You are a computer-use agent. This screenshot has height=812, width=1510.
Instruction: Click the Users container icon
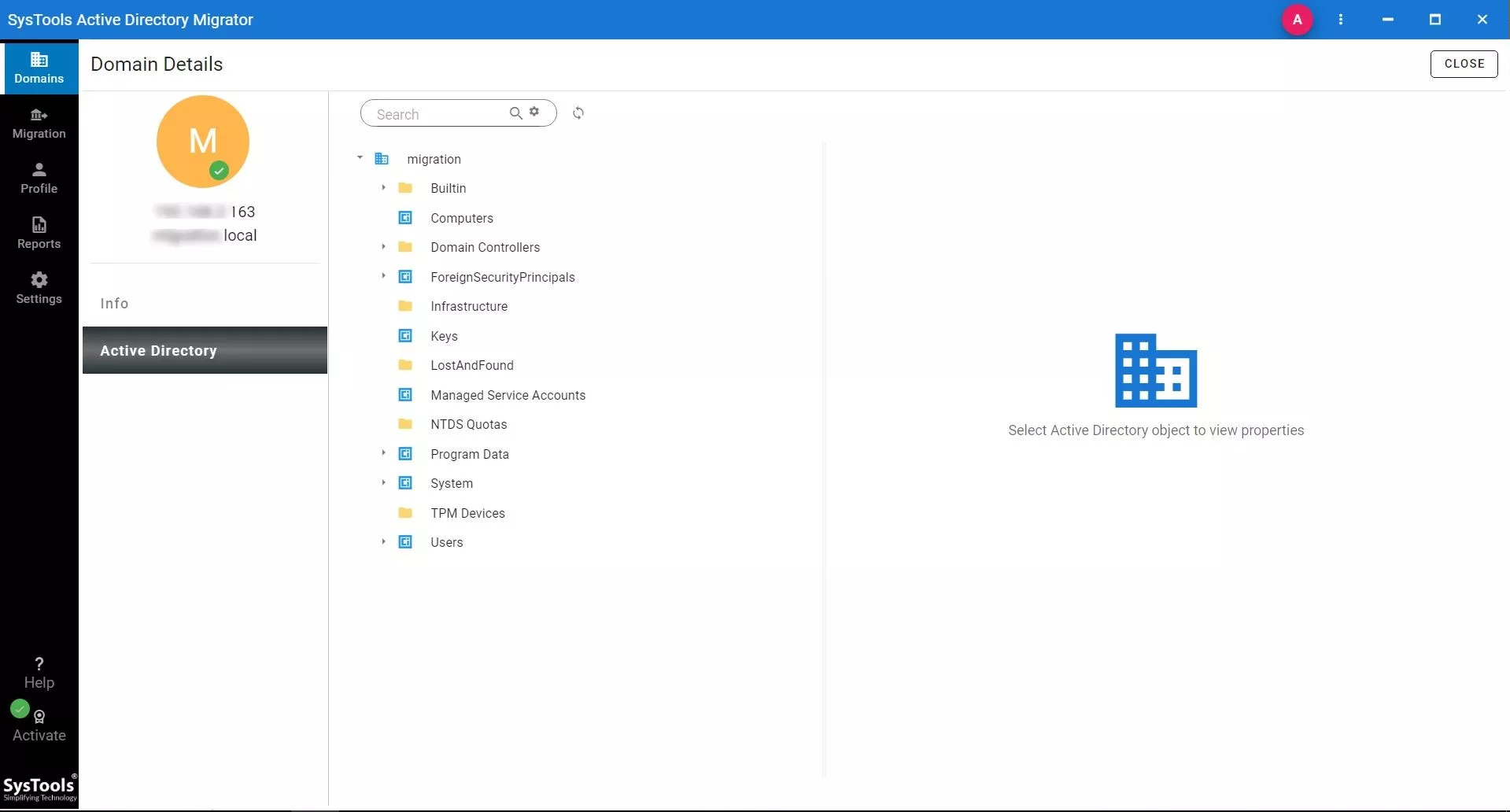pos(405,542)
